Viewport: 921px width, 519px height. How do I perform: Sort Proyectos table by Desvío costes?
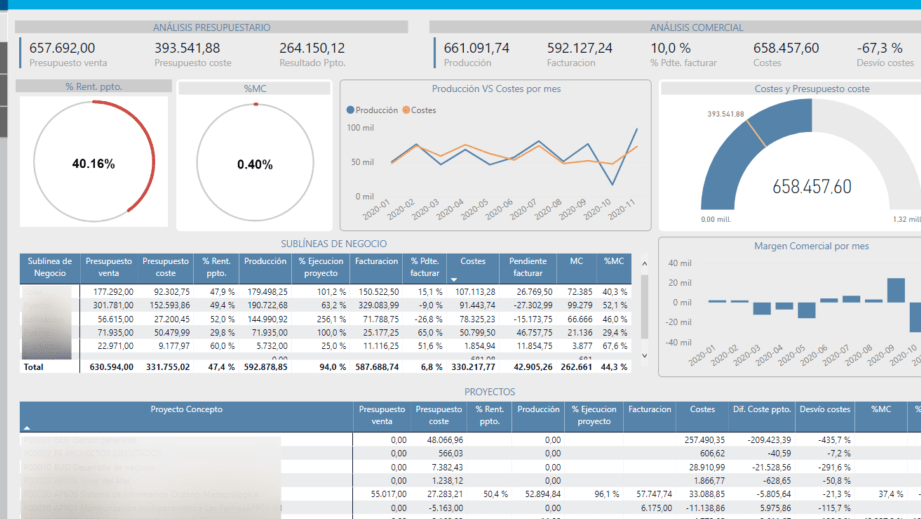click(825, 409)
